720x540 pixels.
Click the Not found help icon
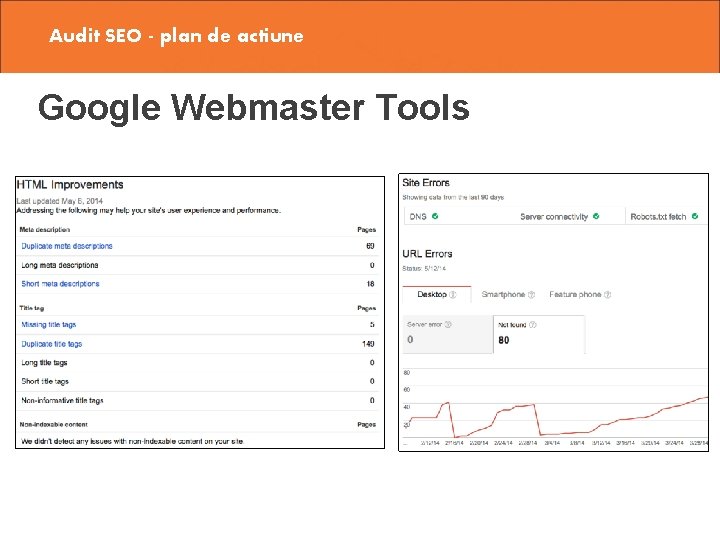point(533,325)
